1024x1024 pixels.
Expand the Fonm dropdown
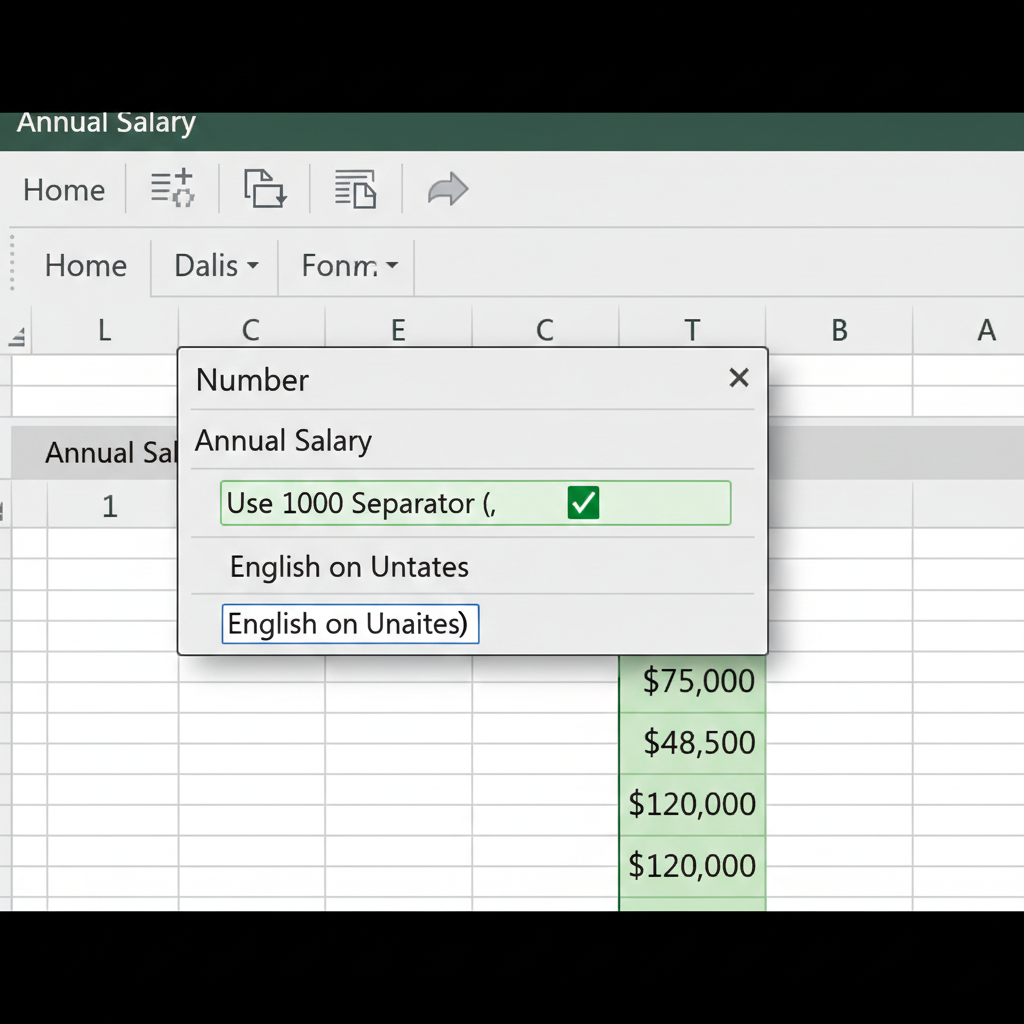[x=345, y=266]
